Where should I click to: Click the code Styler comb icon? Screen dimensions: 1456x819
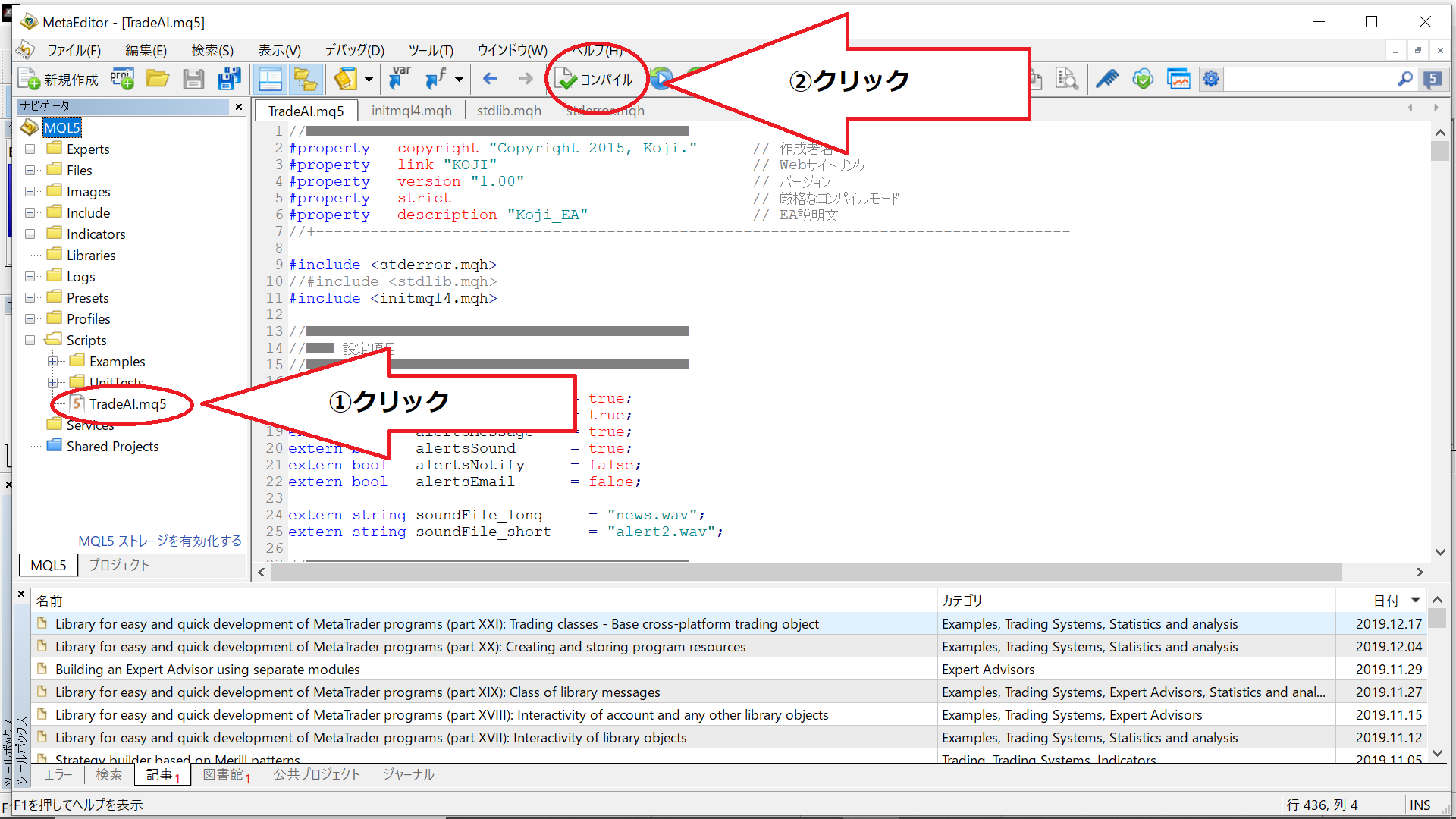(1107, 79)
